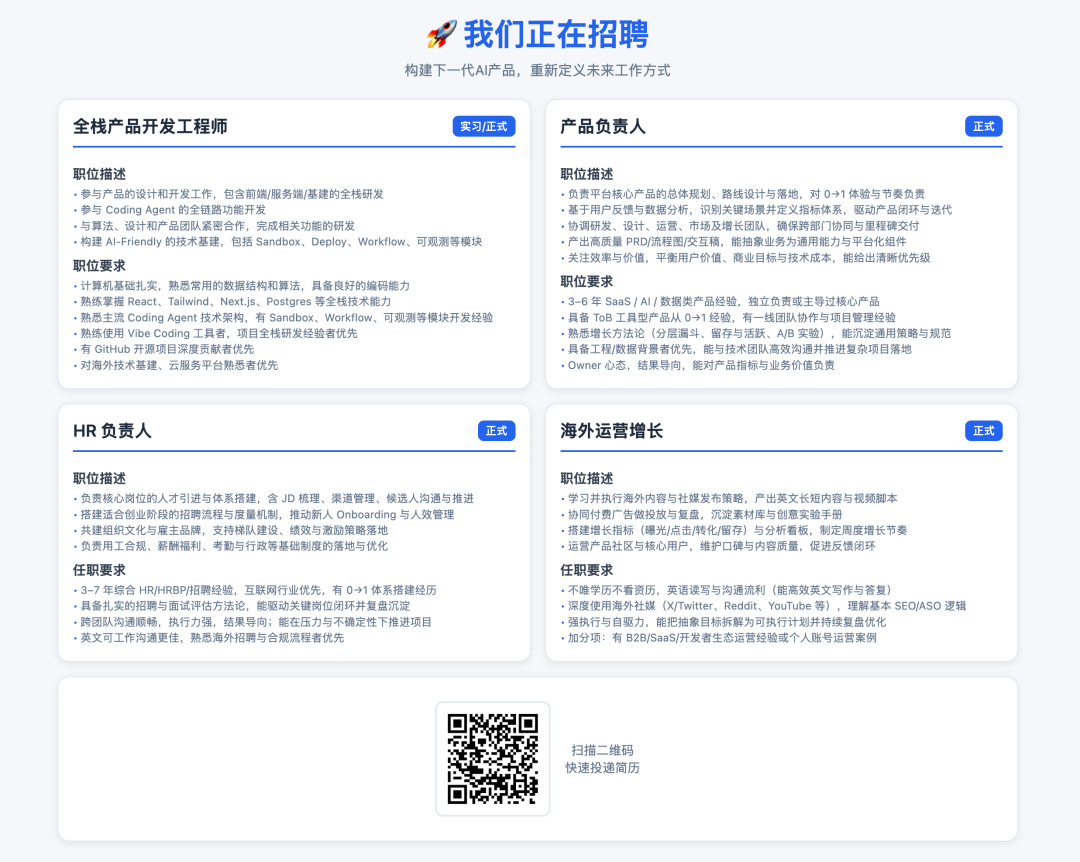Click 职位描述 heading under 全栈产品开发工程师
This screenshot has width=1080, height=862.
[x=99, y=174]
